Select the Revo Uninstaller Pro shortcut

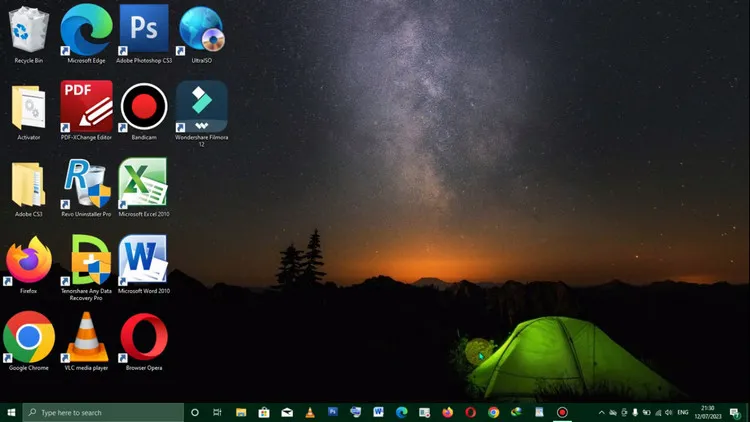coord(86,189)
